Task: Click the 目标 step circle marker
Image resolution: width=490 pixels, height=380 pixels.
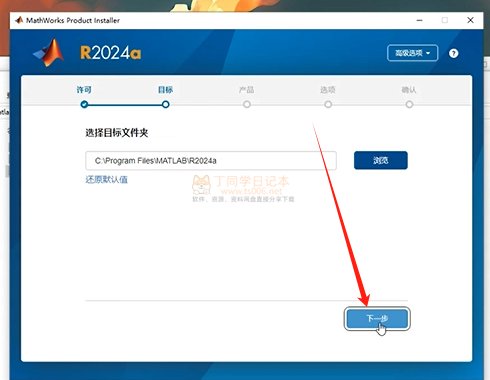Action: pyautogui.click(x=166, y=105)
